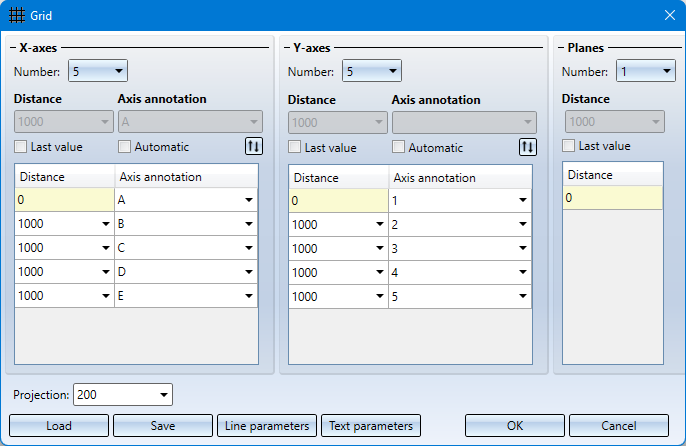Close the Grid dialog window
The height and width of the screenshot is (446, 686).
pos(669,15)
